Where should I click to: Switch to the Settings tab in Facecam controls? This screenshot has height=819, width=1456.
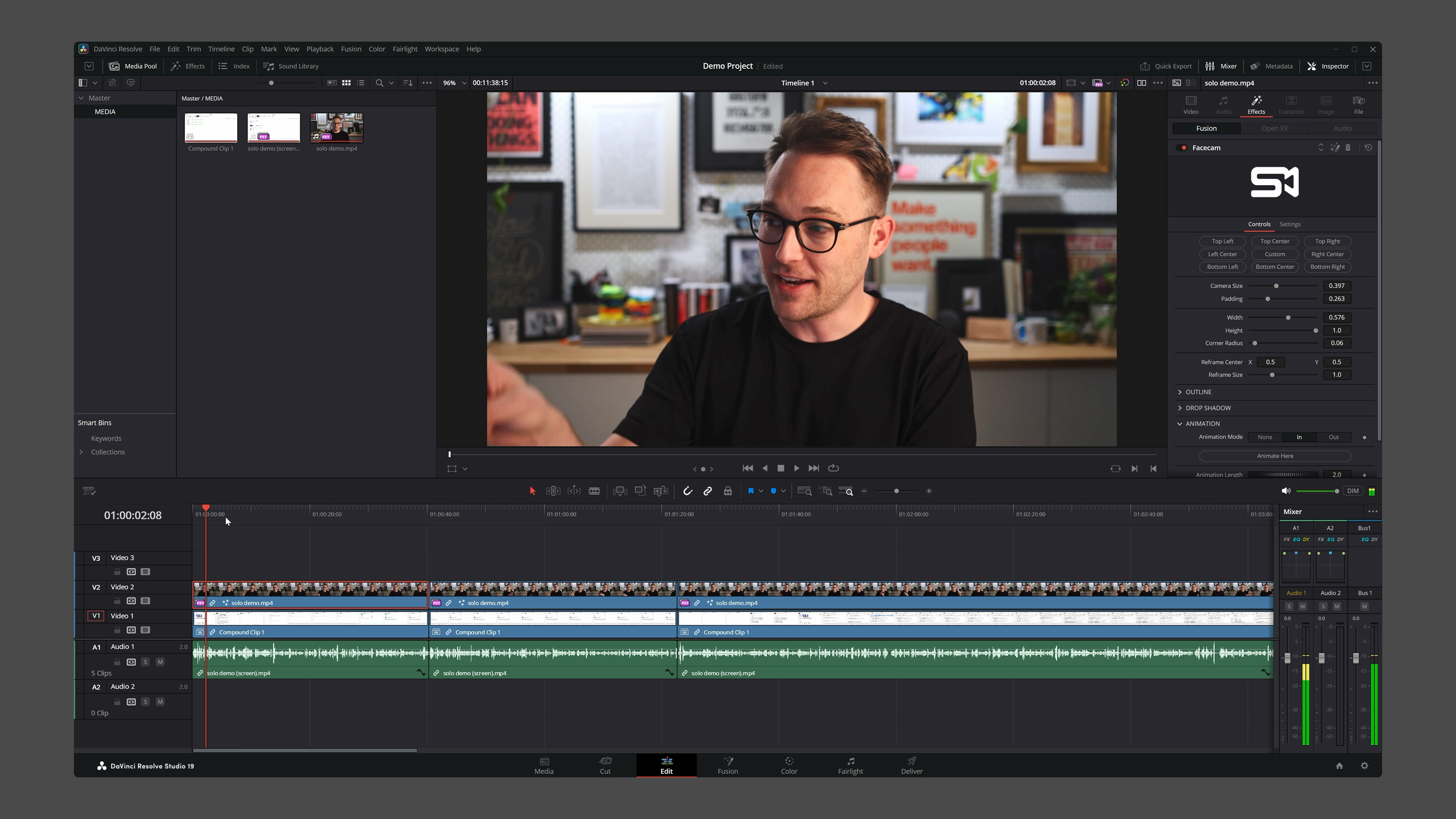pyautogui.click(x=1290, y=224)
